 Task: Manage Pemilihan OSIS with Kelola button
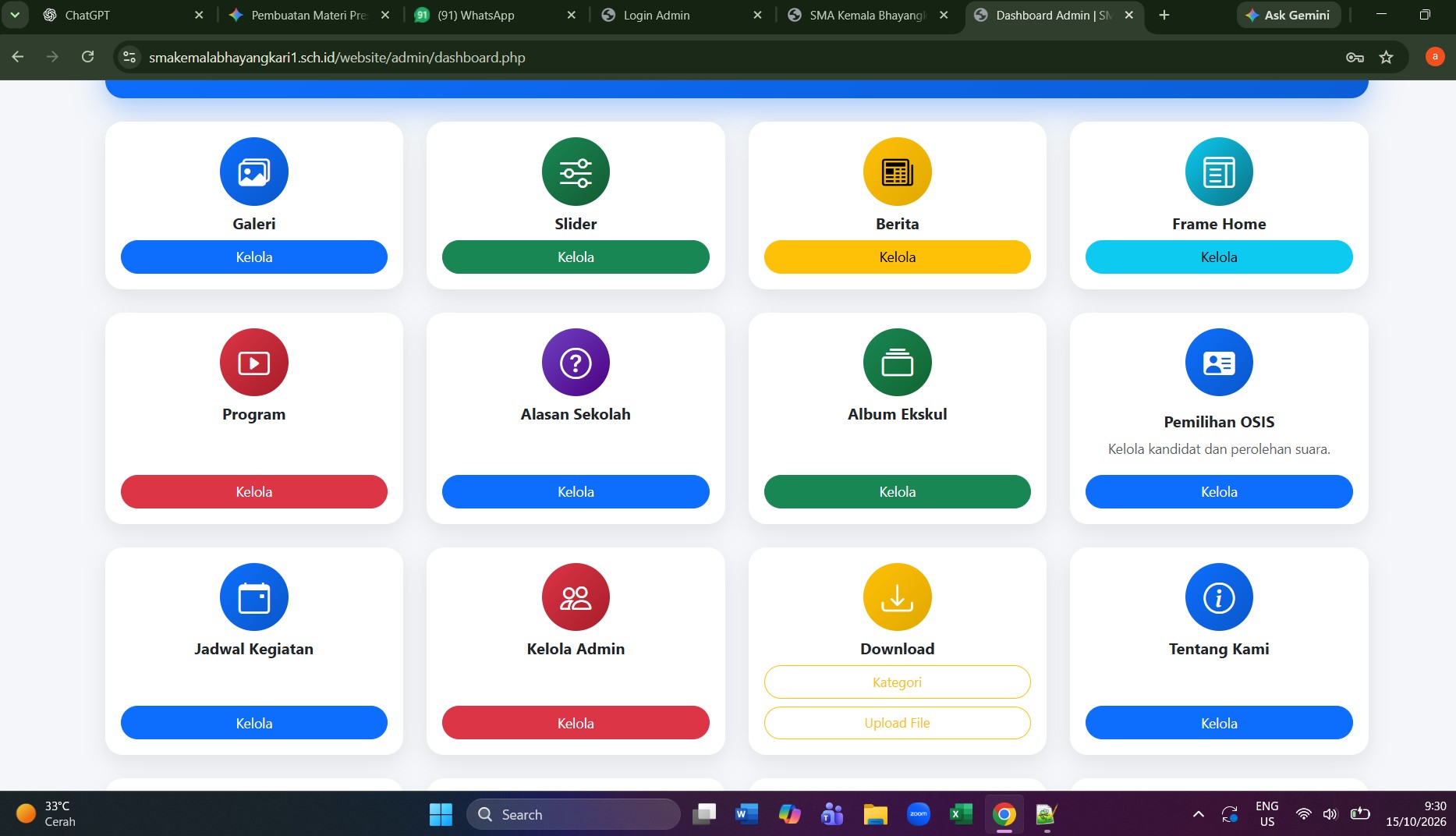point(1219,491)
